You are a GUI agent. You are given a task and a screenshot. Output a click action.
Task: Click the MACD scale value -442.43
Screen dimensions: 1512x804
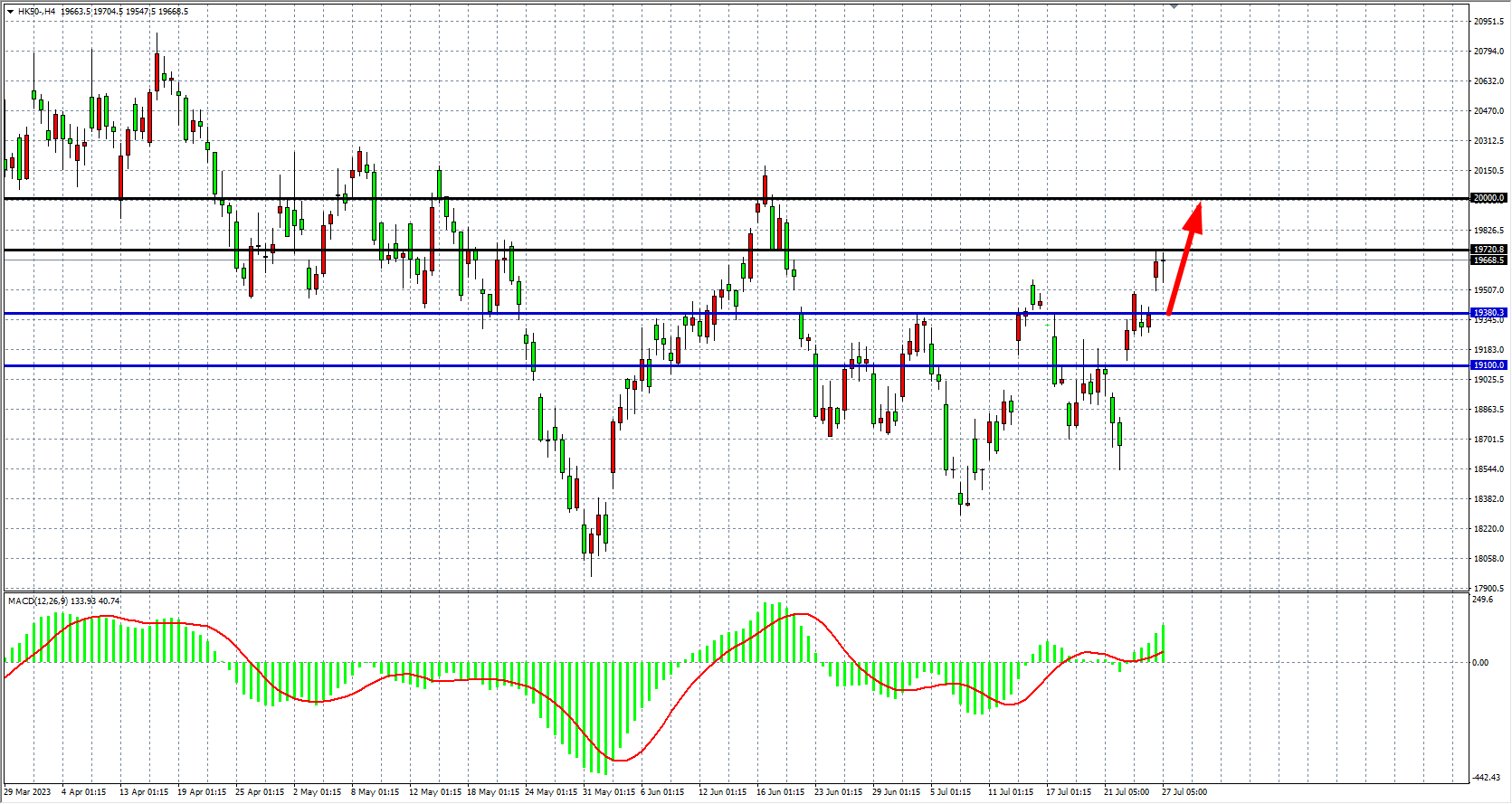(x=1486, y=778)
